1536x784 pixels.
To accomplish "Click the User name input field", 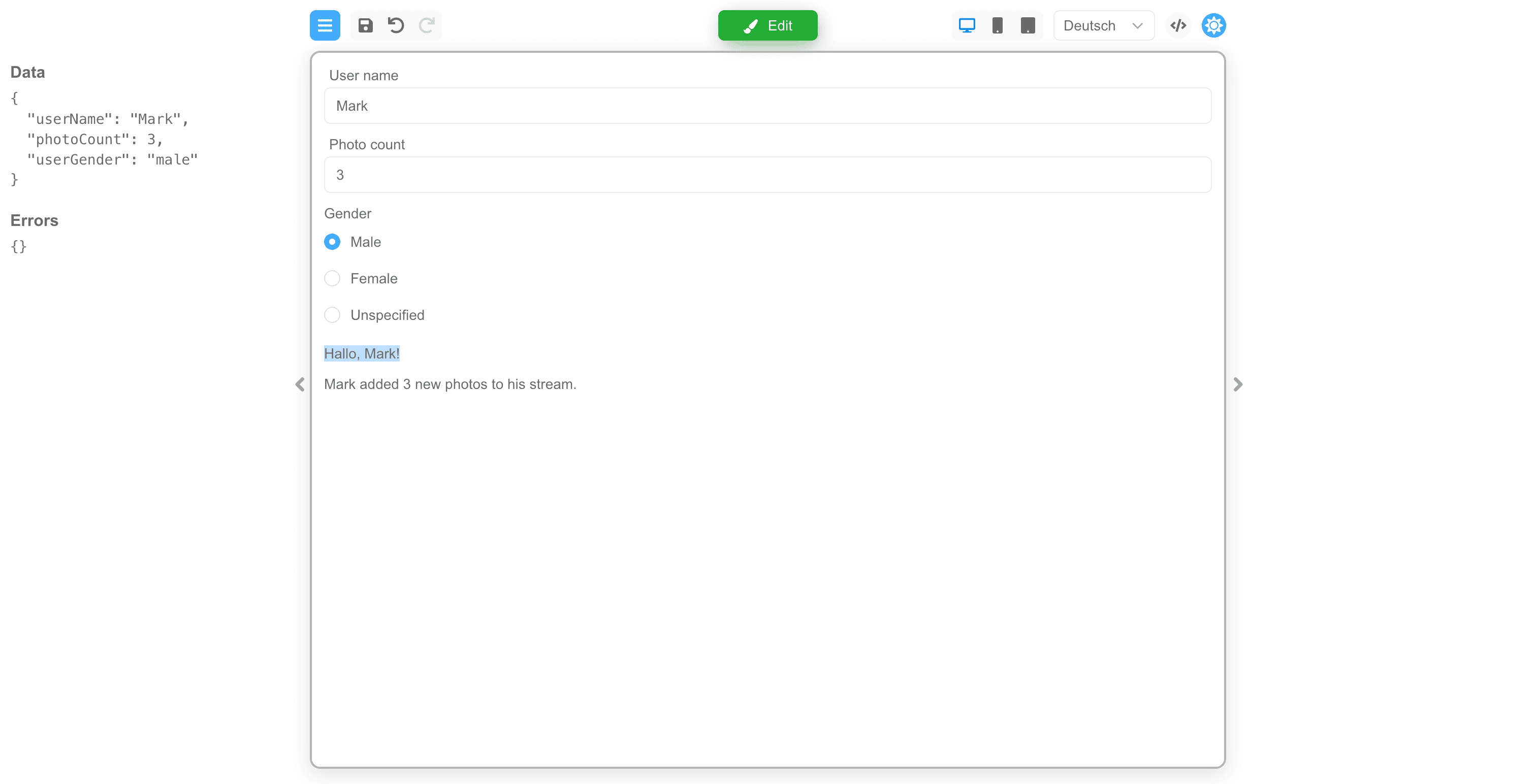I will pyautogui.click(x=767, y=106).
